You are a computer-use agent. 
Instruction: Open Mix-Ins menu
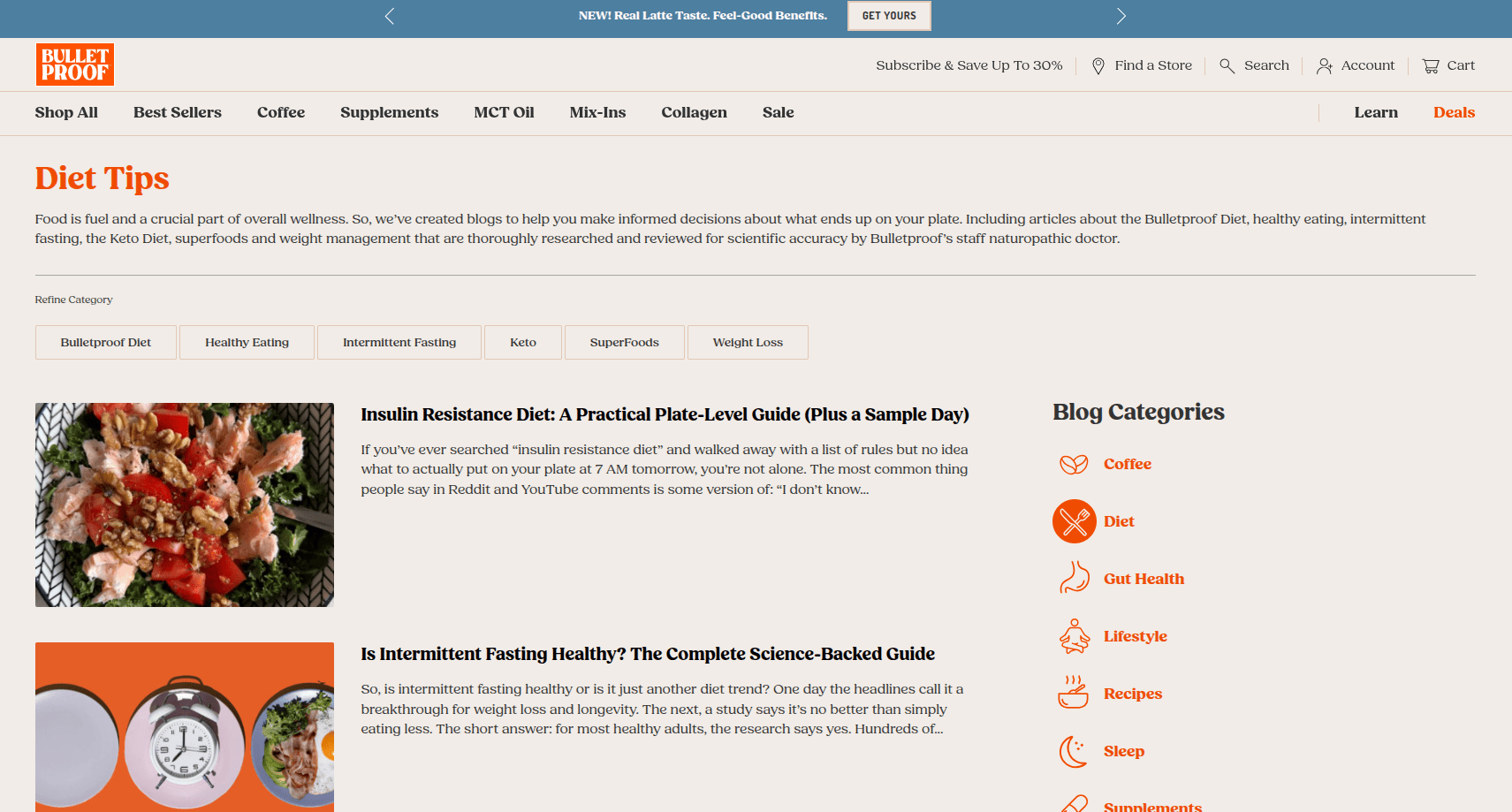pos(597,112)
